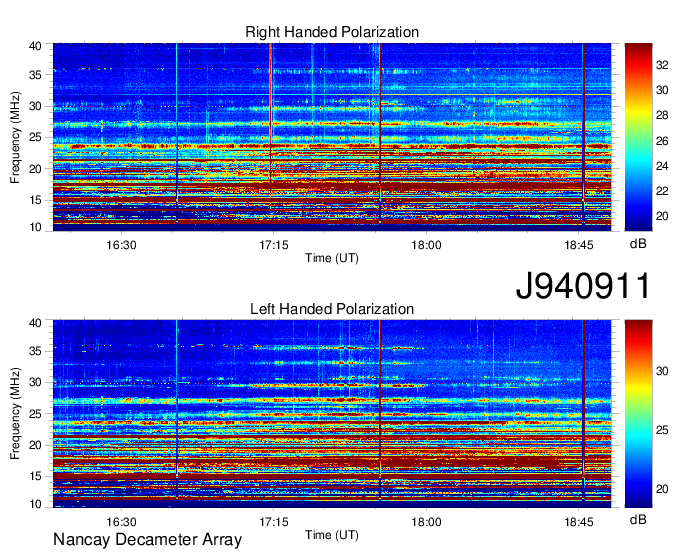Click the top colorbar's 24 dB label
Viewport: 680px width, 552px height.
(662, 166)
